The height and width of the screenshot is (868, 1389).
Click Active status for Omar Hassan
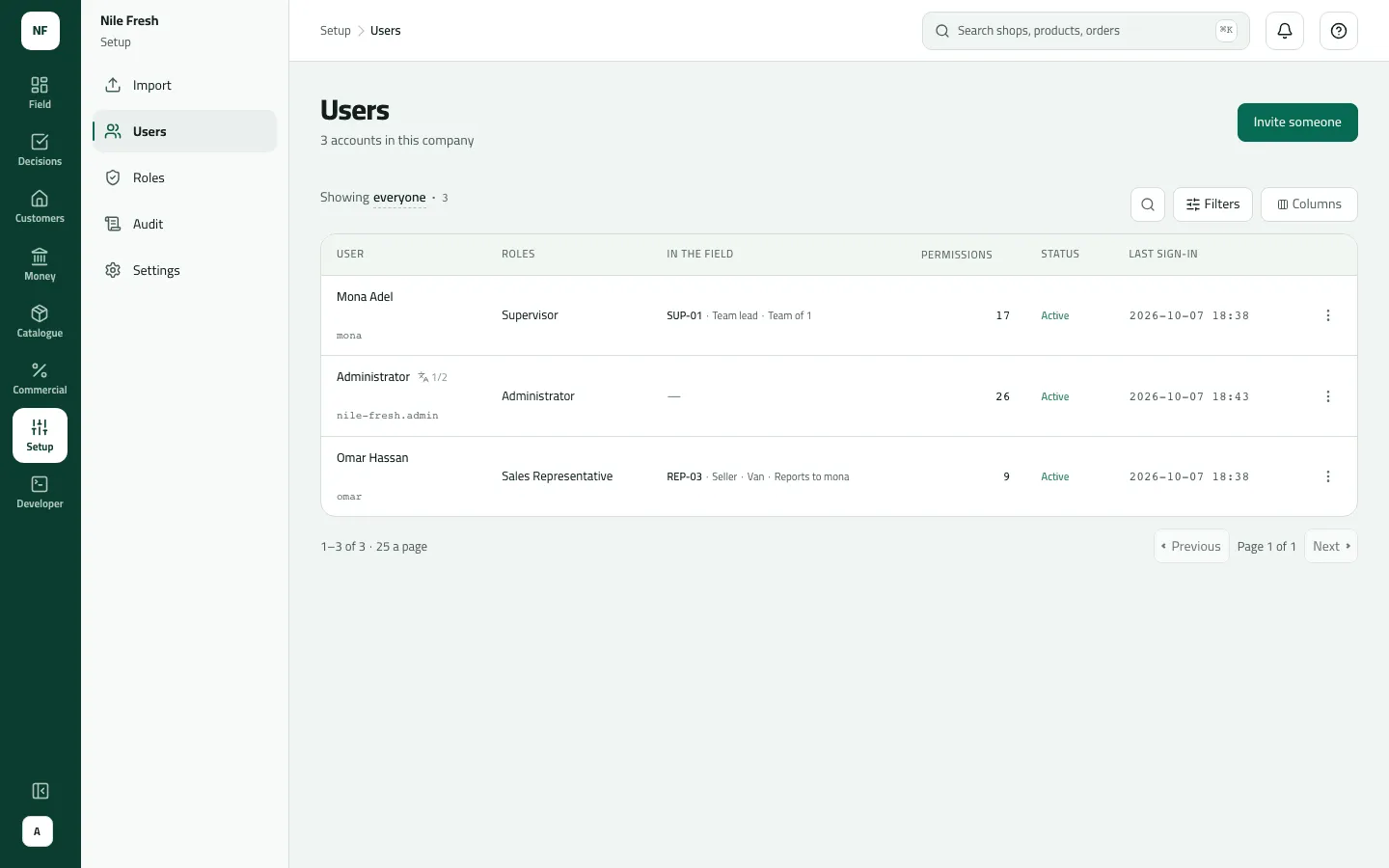tap(1055, 476)
